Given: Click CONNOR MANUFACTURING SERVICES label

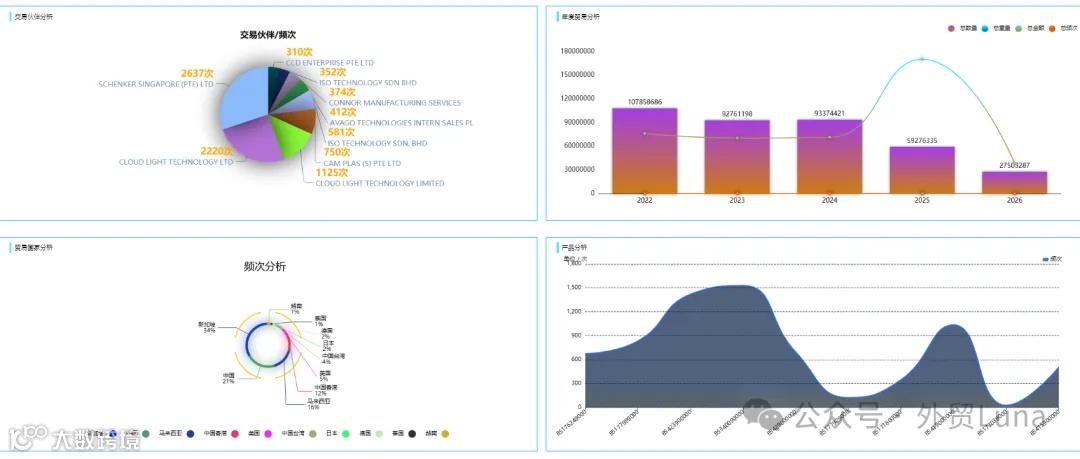Looking at the screenshot, I should pyautogui.click(x=395, y=103).
